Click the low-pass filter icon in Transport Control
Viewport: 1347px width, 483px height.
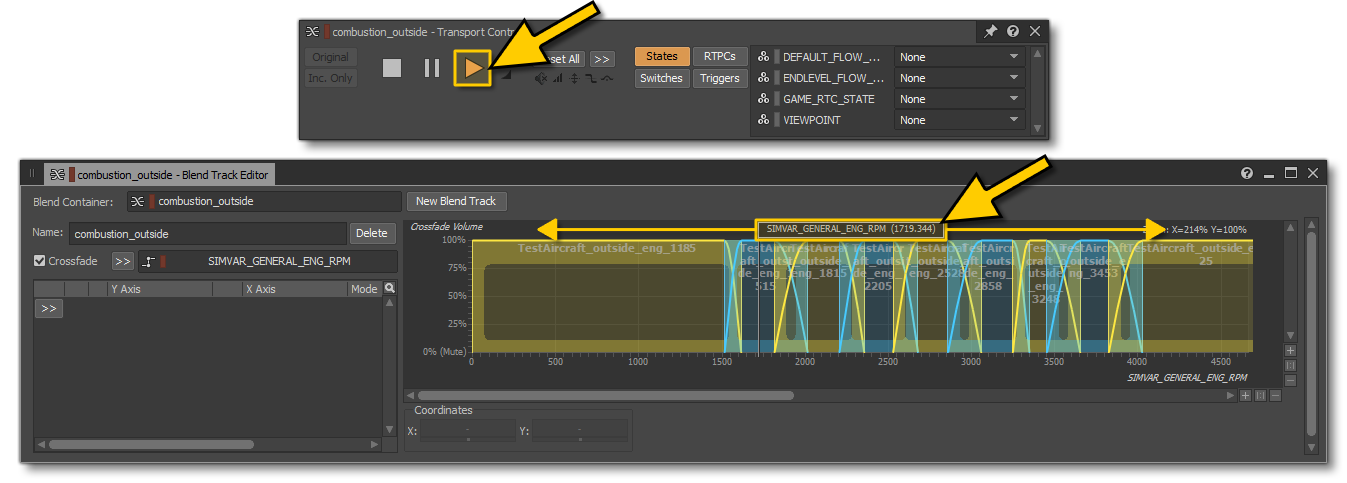(590, 78)
